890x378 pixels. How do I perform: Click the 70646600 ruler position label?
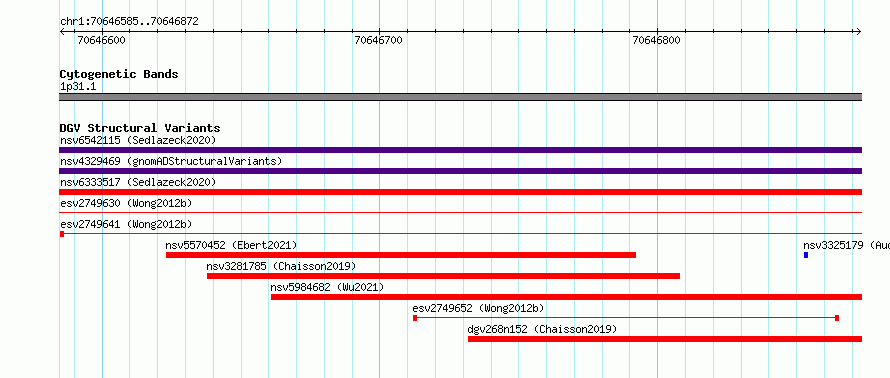[x=102, y=40]
